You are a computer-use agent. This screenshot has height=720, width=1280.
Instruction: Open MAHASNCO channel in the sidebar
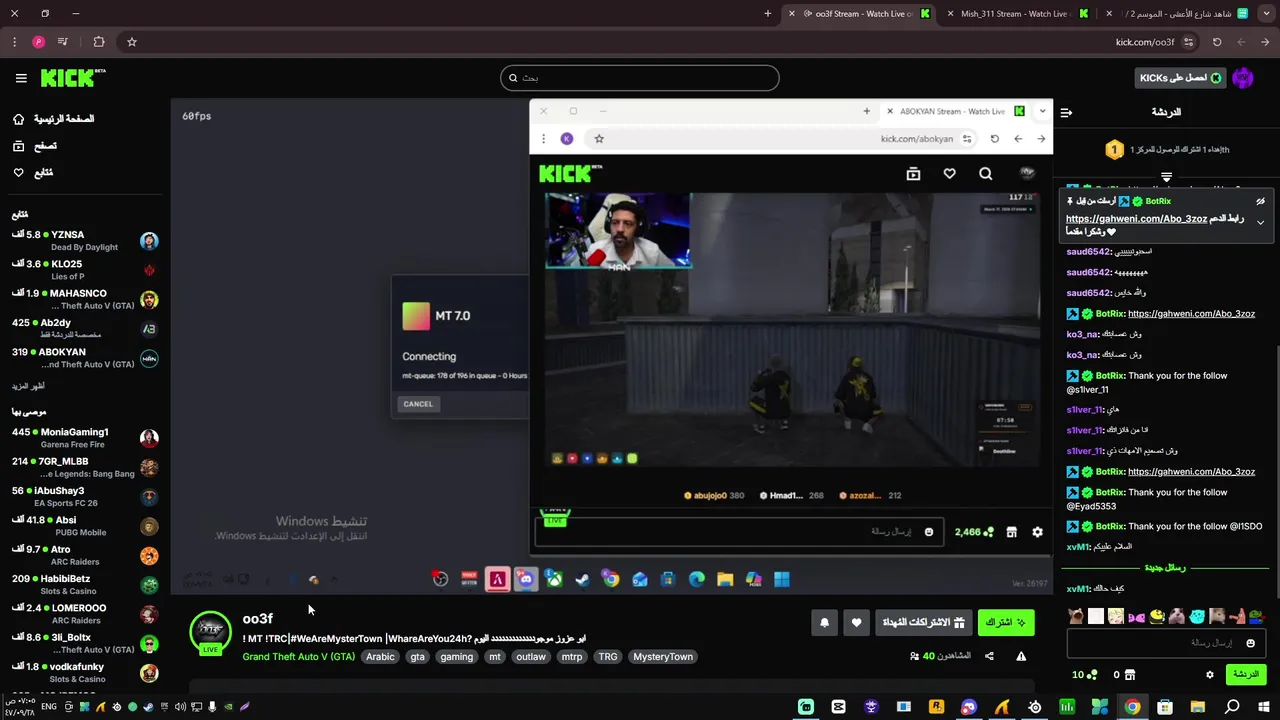pos(85,300)
